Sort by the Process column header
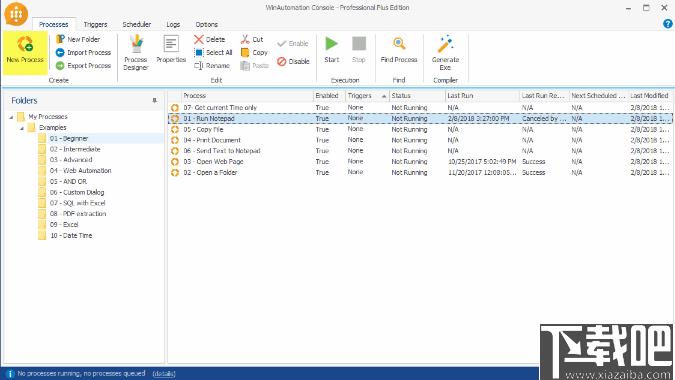Viewport: 675px width, 380px height. 247,96
